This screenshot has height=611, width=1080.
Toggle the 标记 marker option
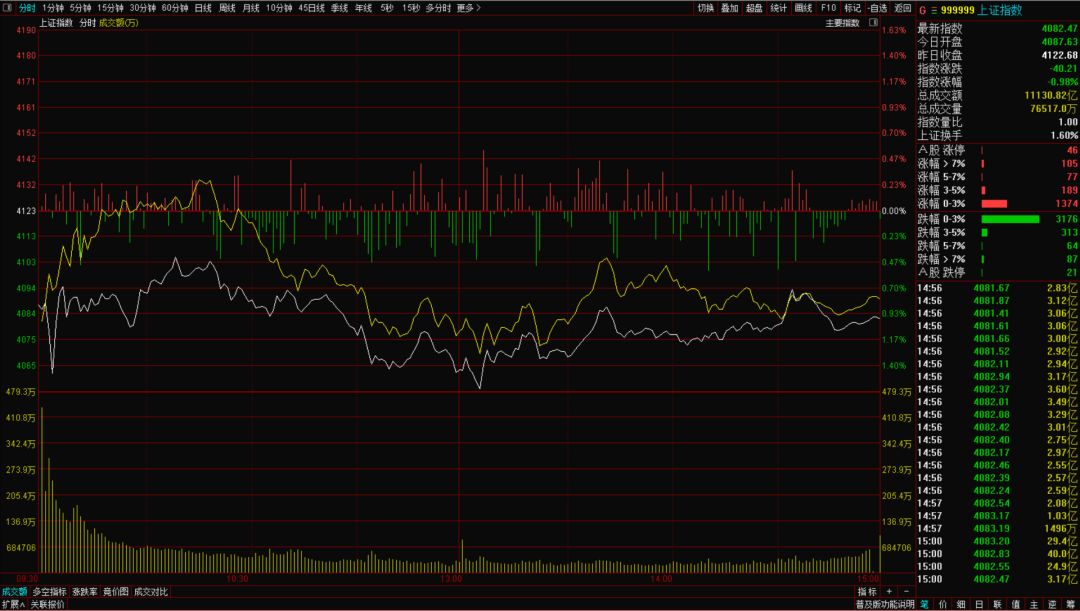tap(852, 8)
